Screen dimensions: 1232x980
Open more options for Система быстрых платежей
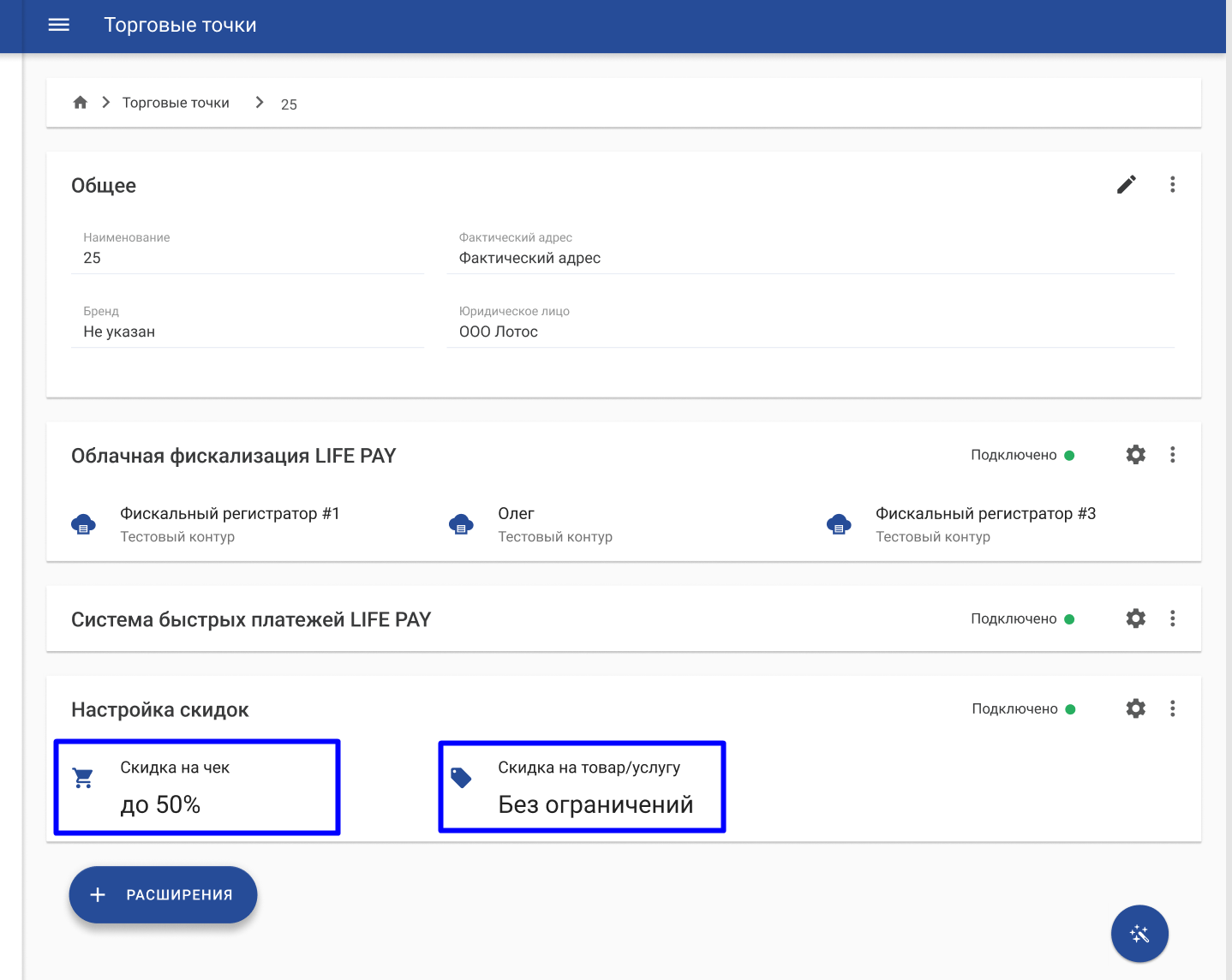1173,618
